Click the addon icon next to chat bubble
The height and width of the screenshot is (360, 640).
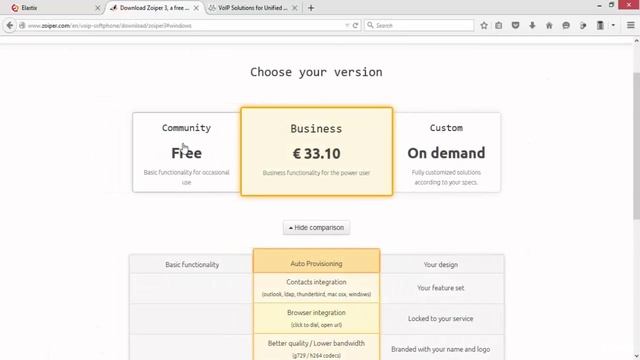pyautogui.click(x=583, y=25)
